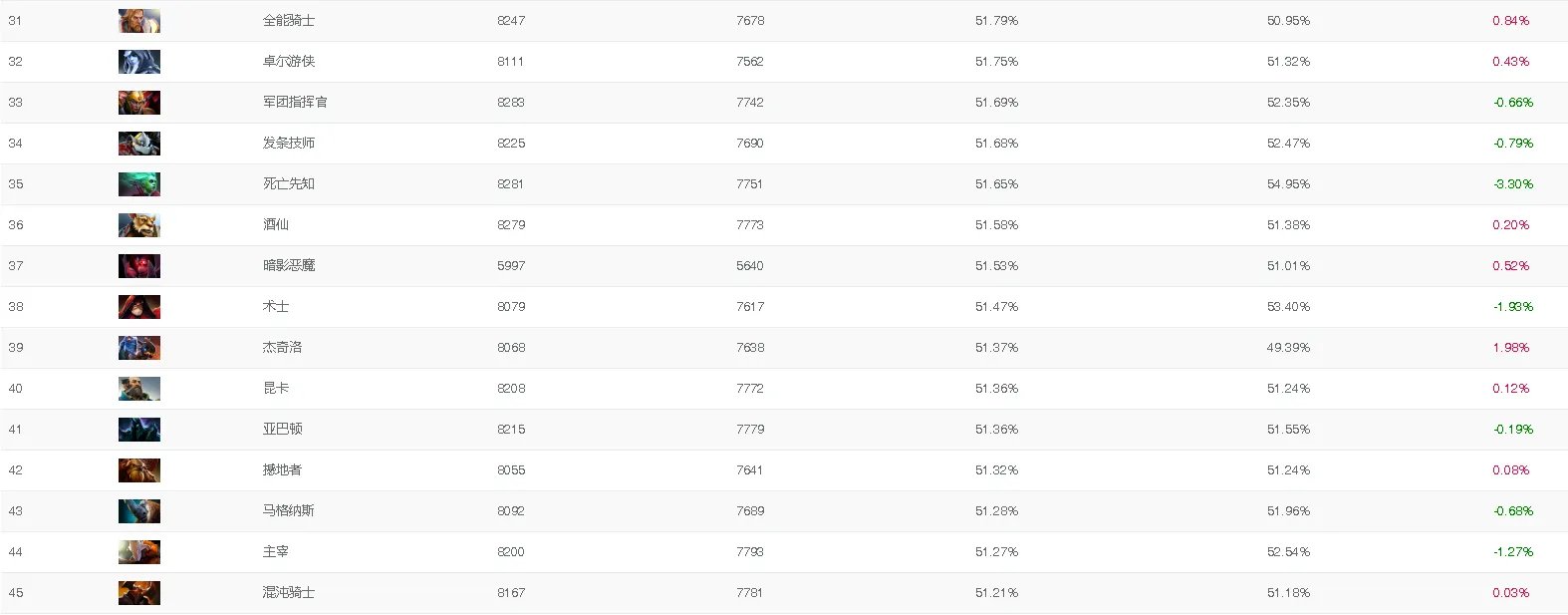Click the 暗影恶魔 hero portrait icon
Image resolution: width=1568 pixels, height=615 pixels.
138,265
